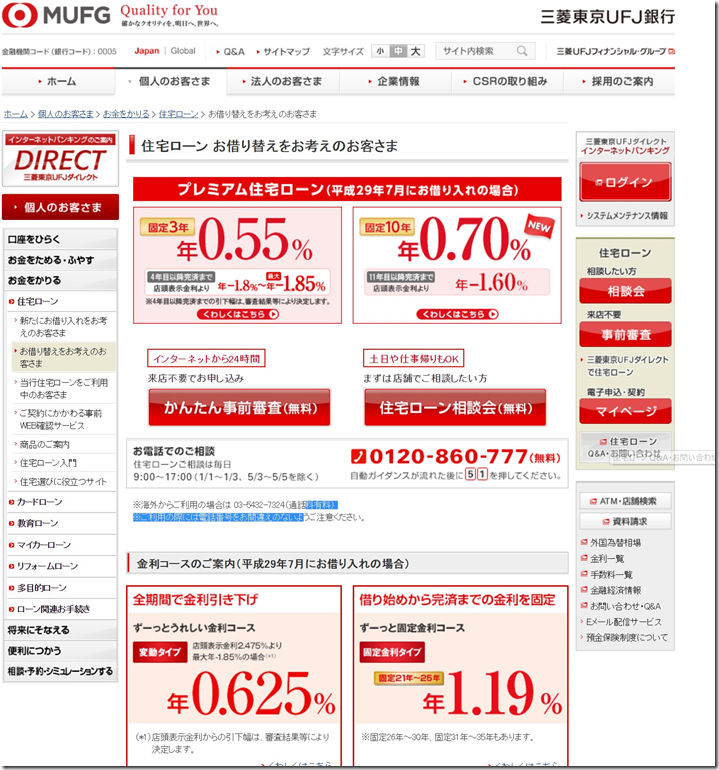
Task: Open 三菱東京UFJダイレクトで住宅ローン link
Action: pos(625,366)
